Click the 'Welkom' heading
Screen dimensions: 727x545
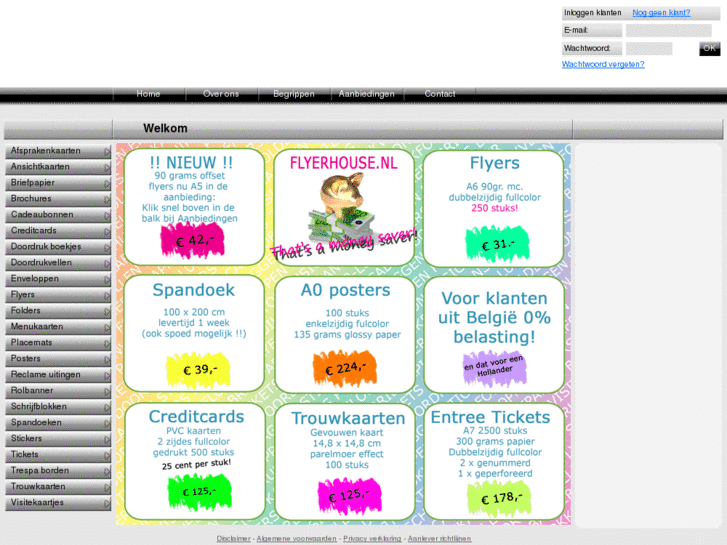(x=165, y=128)
